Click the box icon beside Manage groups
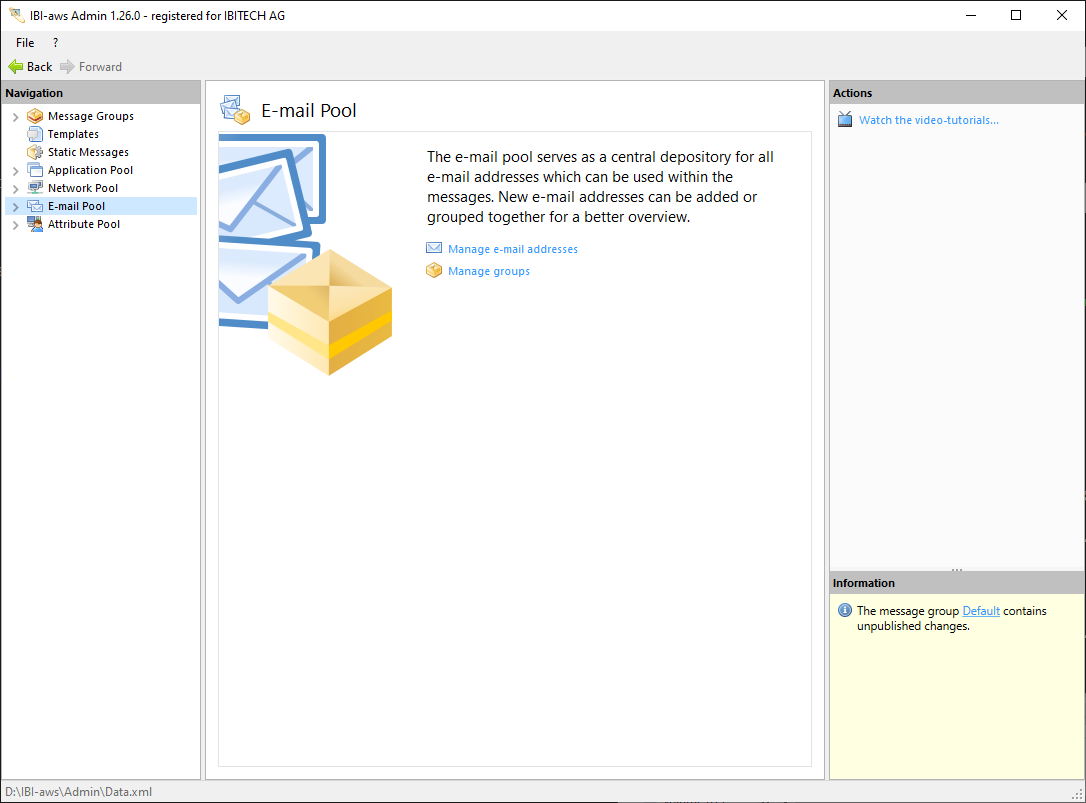The width and height of the screenshot is (1086, 803). click(434, 271)
